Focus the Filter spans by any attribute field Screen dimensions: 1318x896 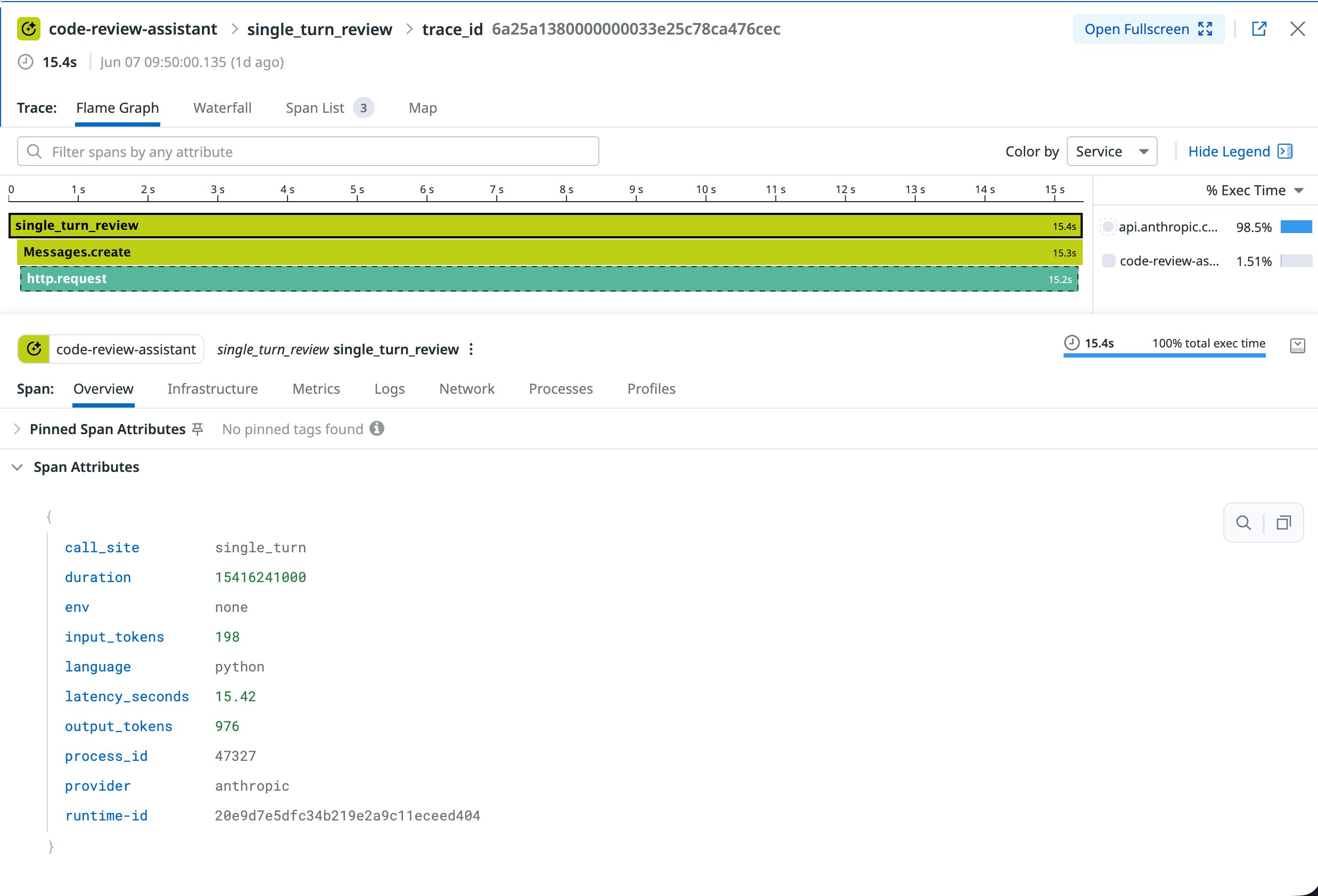pyautogui.click(x=308, y=151)
